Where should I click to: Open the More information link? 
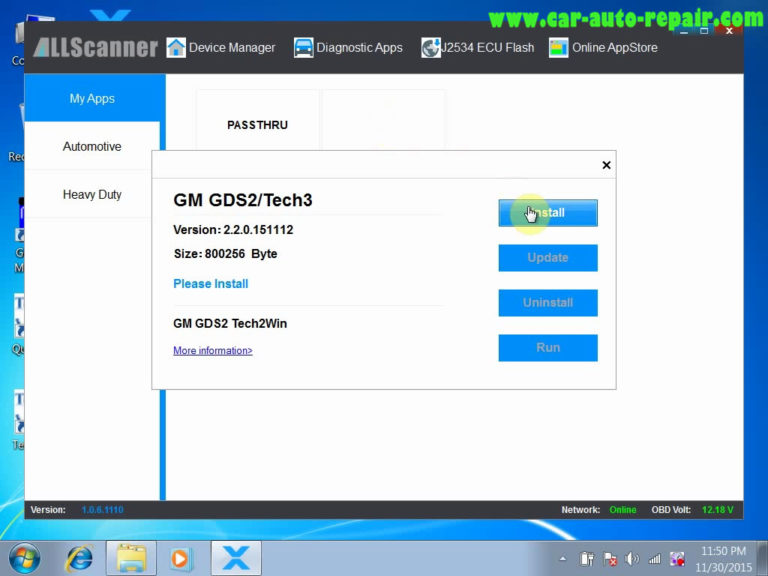point(213,351)
